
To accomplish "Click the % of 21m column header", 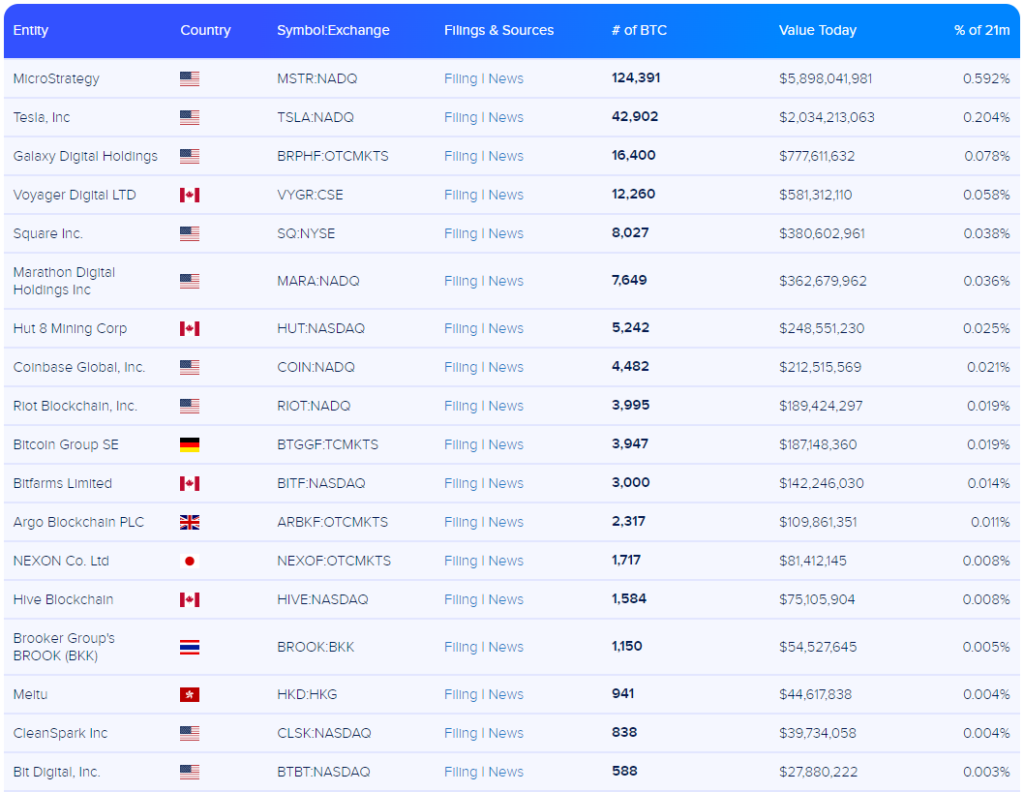I will pos(981,30).
